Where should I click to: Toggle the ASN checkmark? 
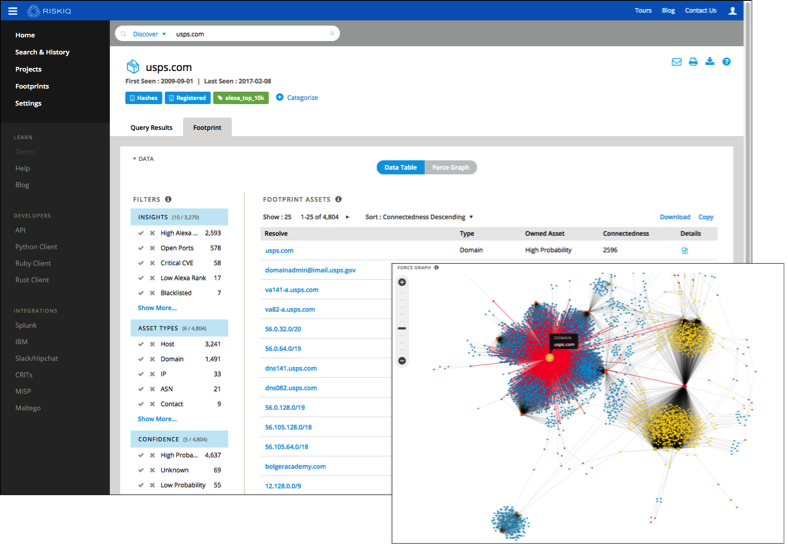click(141, 389)
